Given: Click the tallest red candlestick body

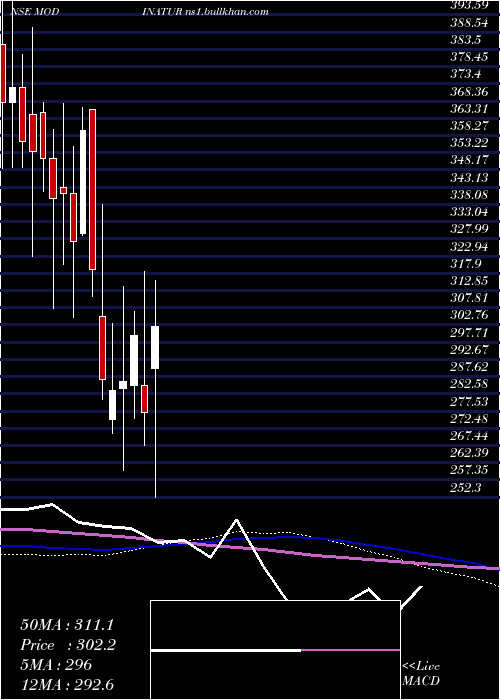Looking at the screenshot, I should point(92,189).
